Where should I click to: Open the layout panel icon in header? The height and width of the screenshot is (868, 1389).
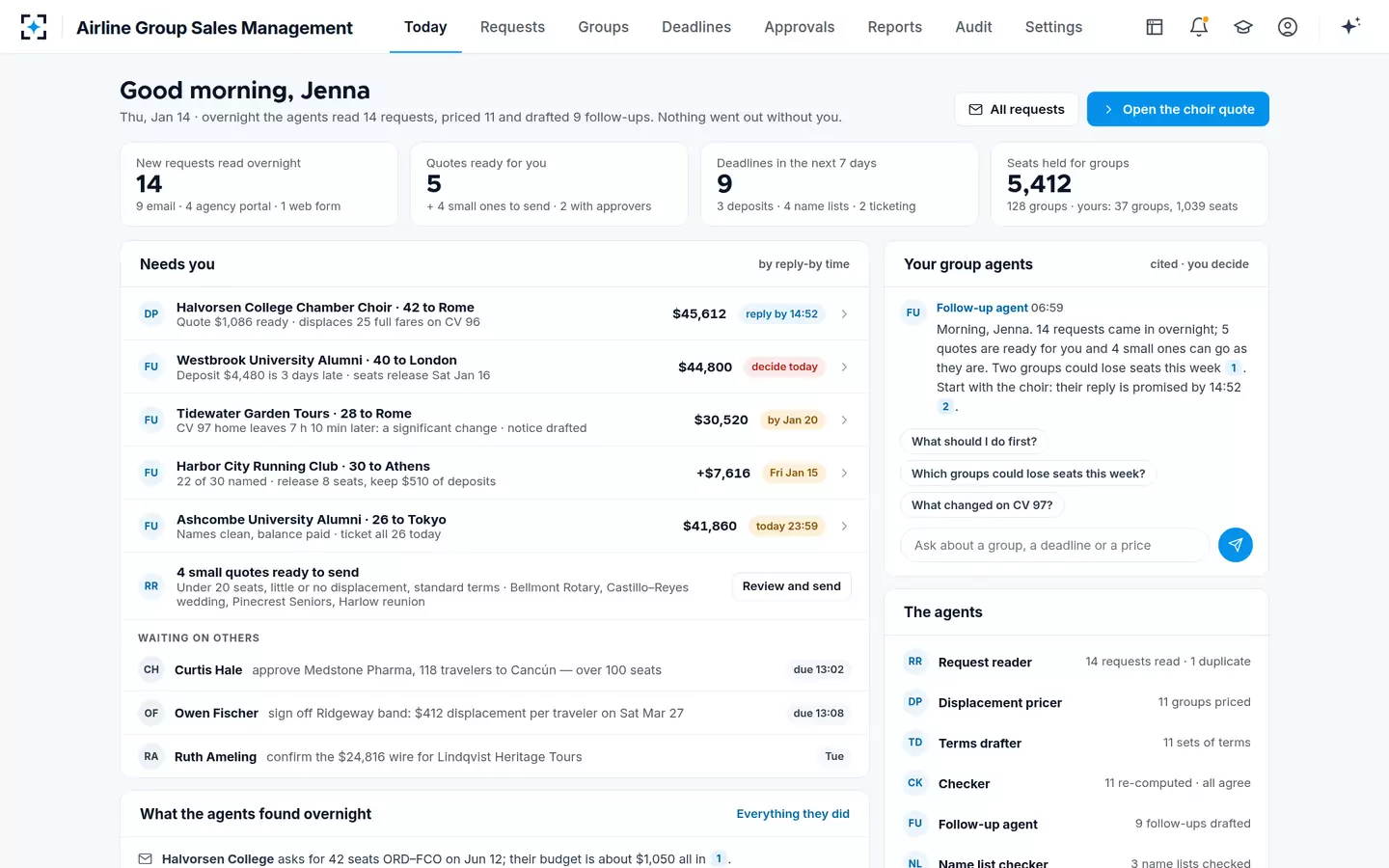tap(1155, 27)
